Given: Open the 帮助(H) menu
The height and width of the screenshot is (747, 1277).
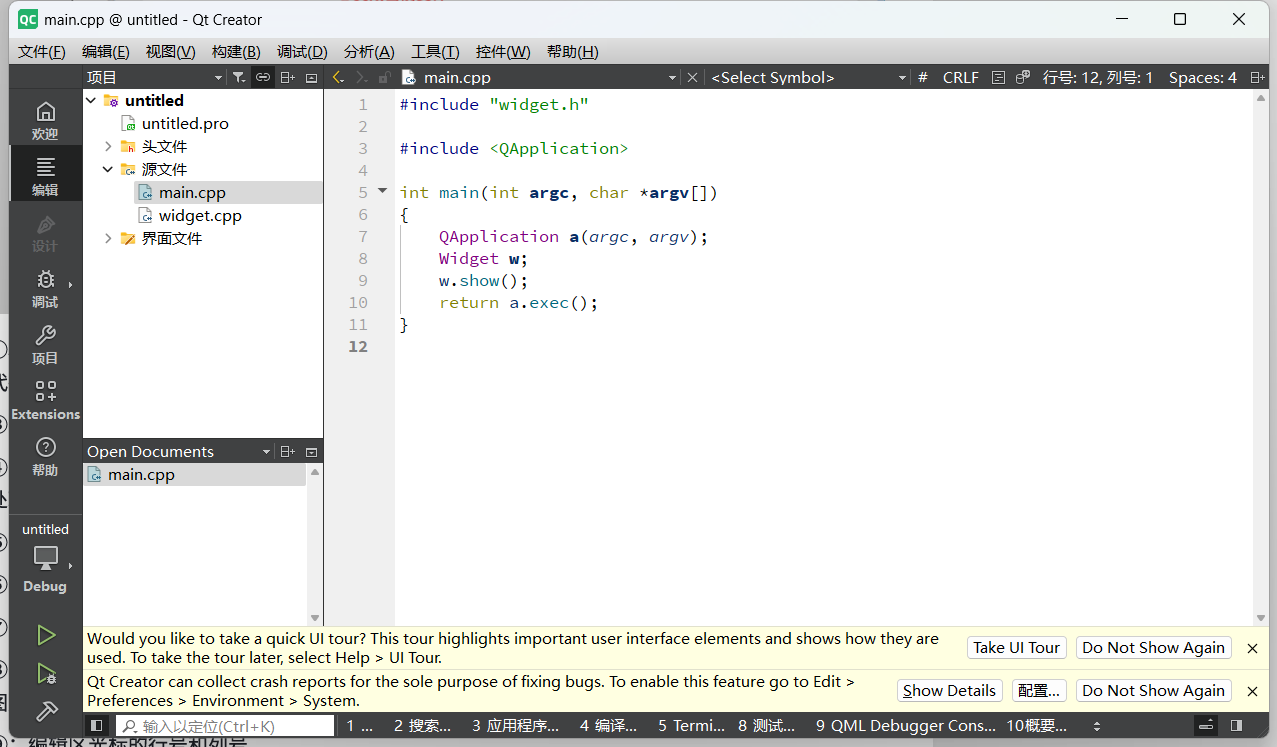Looking at the screenshot, I should (x=572, y=52).
